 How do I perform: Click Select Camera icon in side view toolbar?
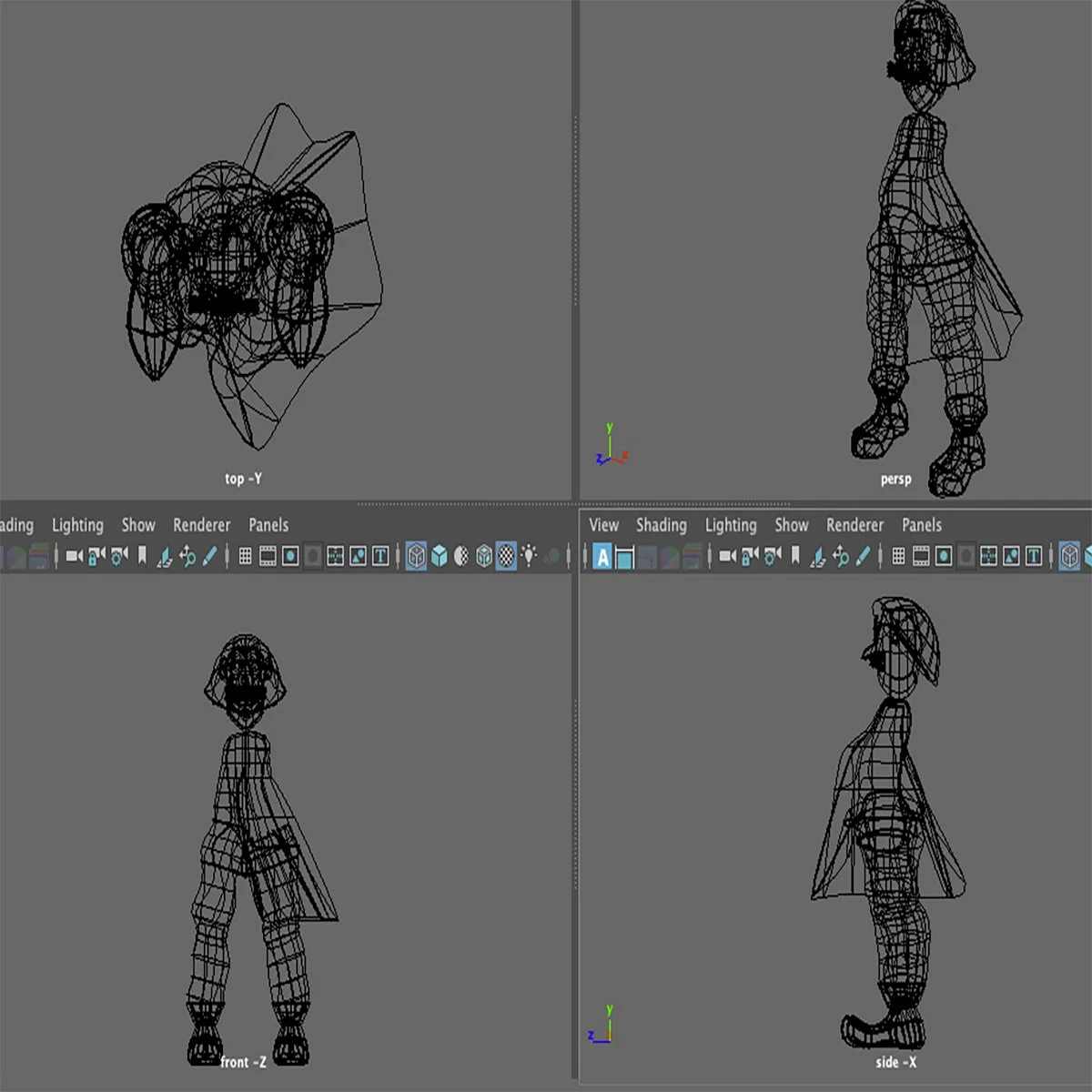point(727,555)
